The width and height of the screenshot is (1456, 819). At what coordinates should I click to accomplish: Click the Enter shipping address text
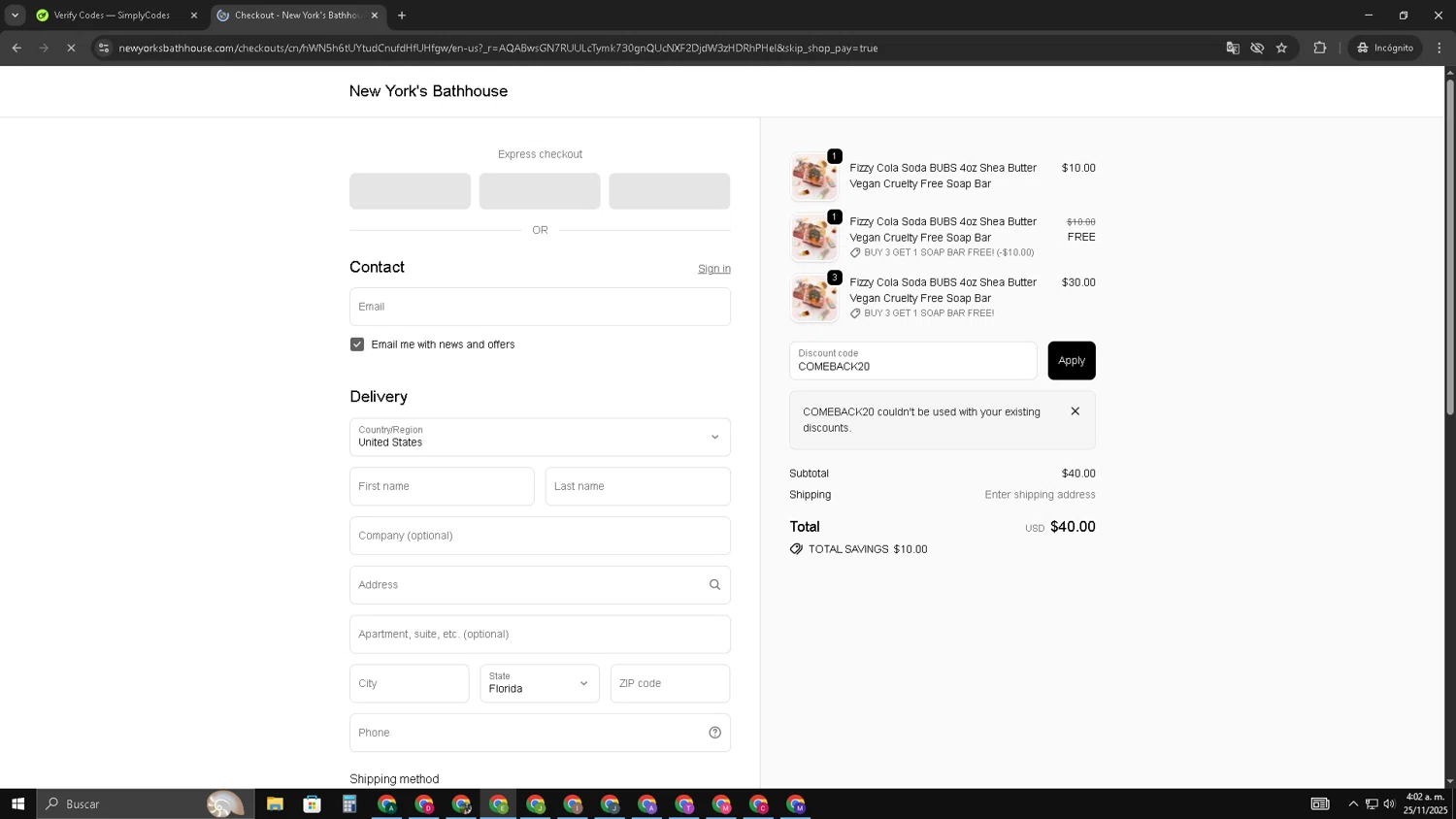[1040, 495]
